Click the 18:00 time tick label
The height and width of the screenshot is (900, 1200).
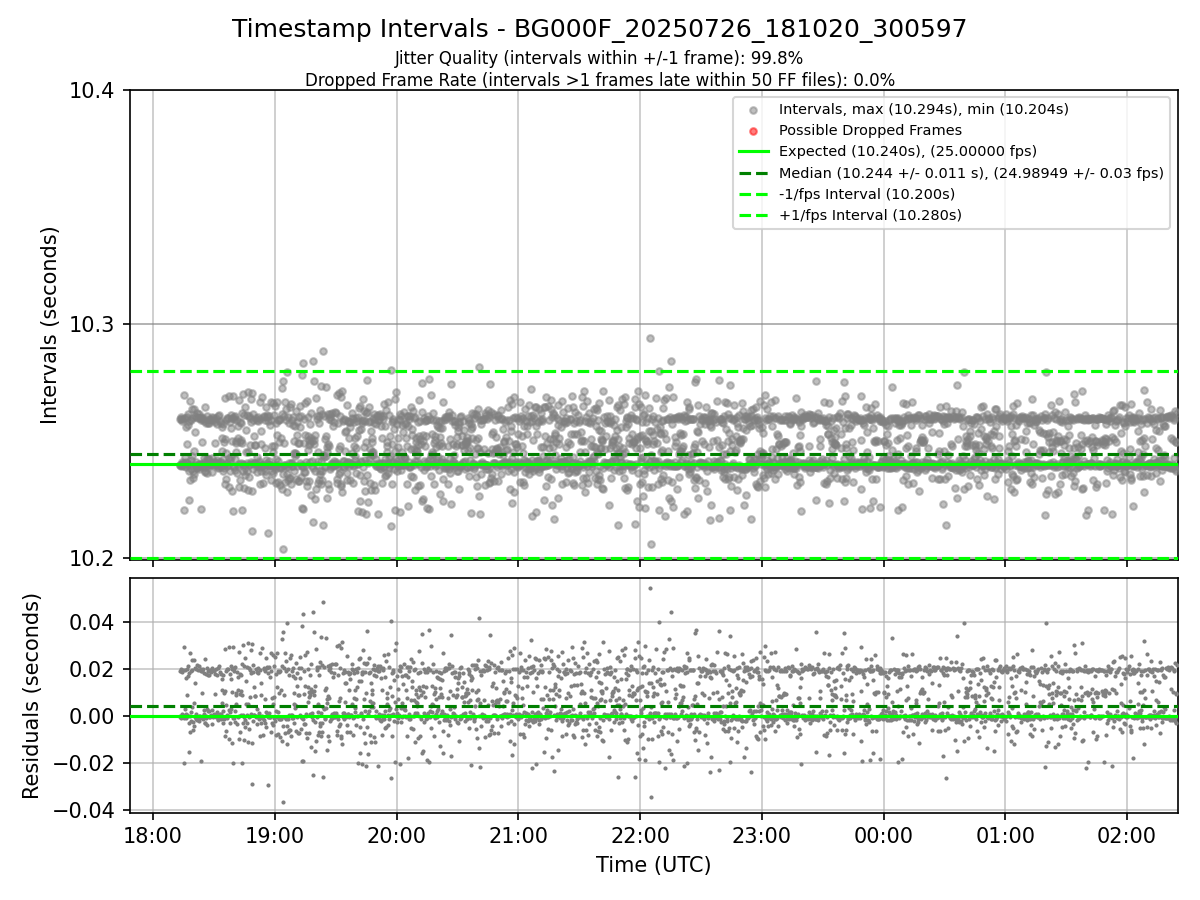pyautogui.click(x=152, y=834)
